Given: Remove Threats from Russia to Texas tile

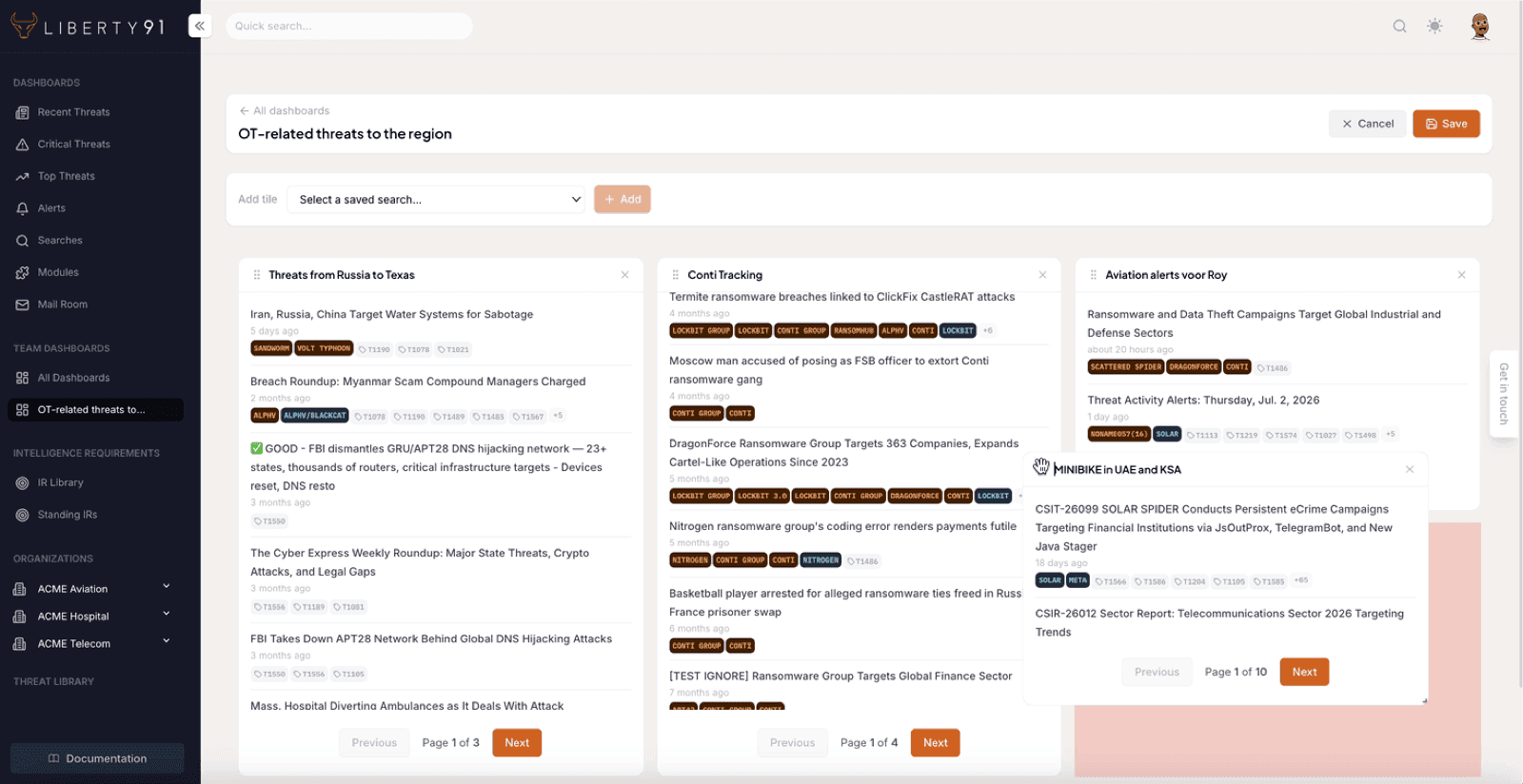Looking at the screenshot, I should coord(624,275).
